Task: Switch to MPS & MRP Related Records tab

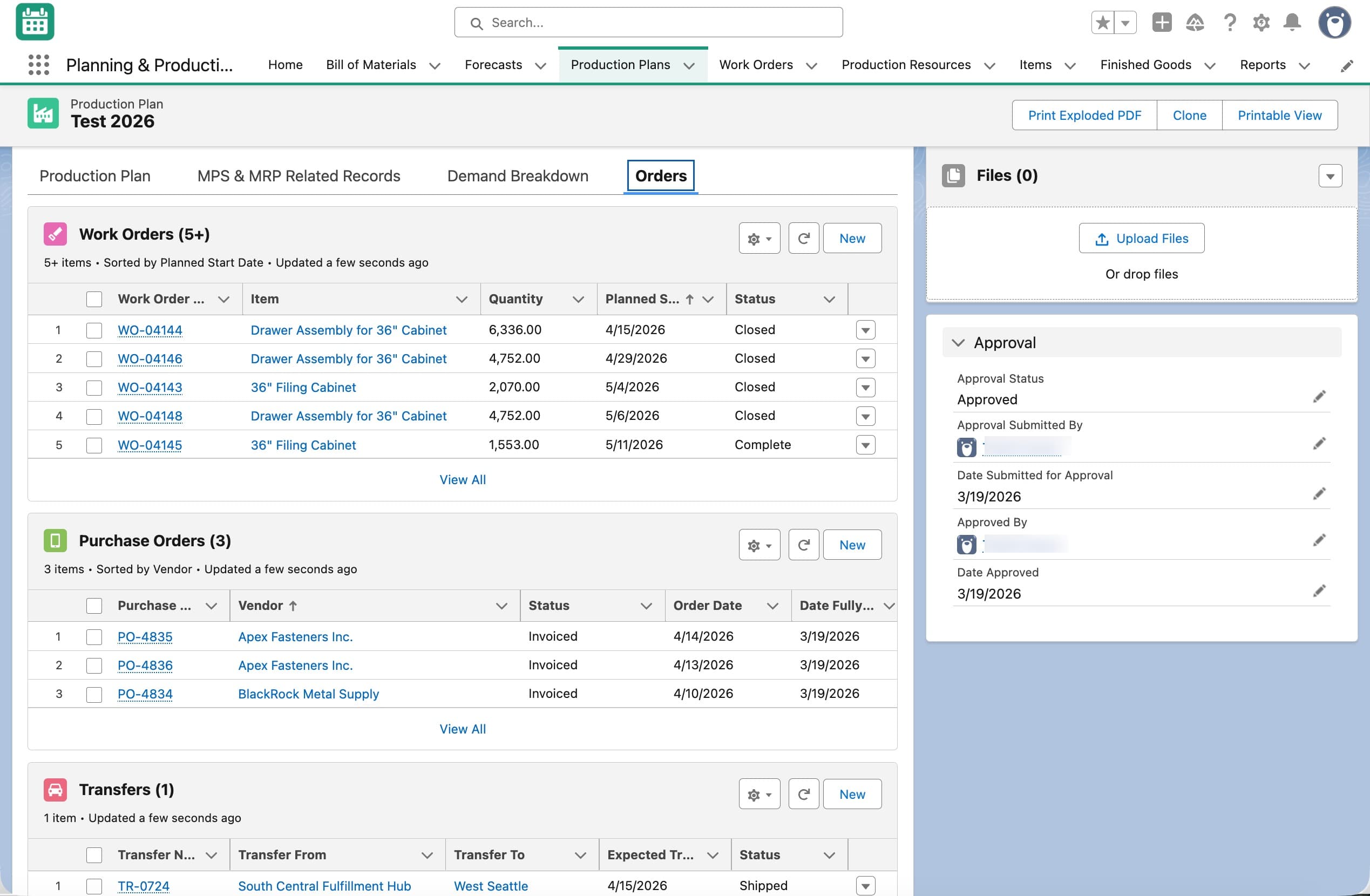Action: point(299,176)
